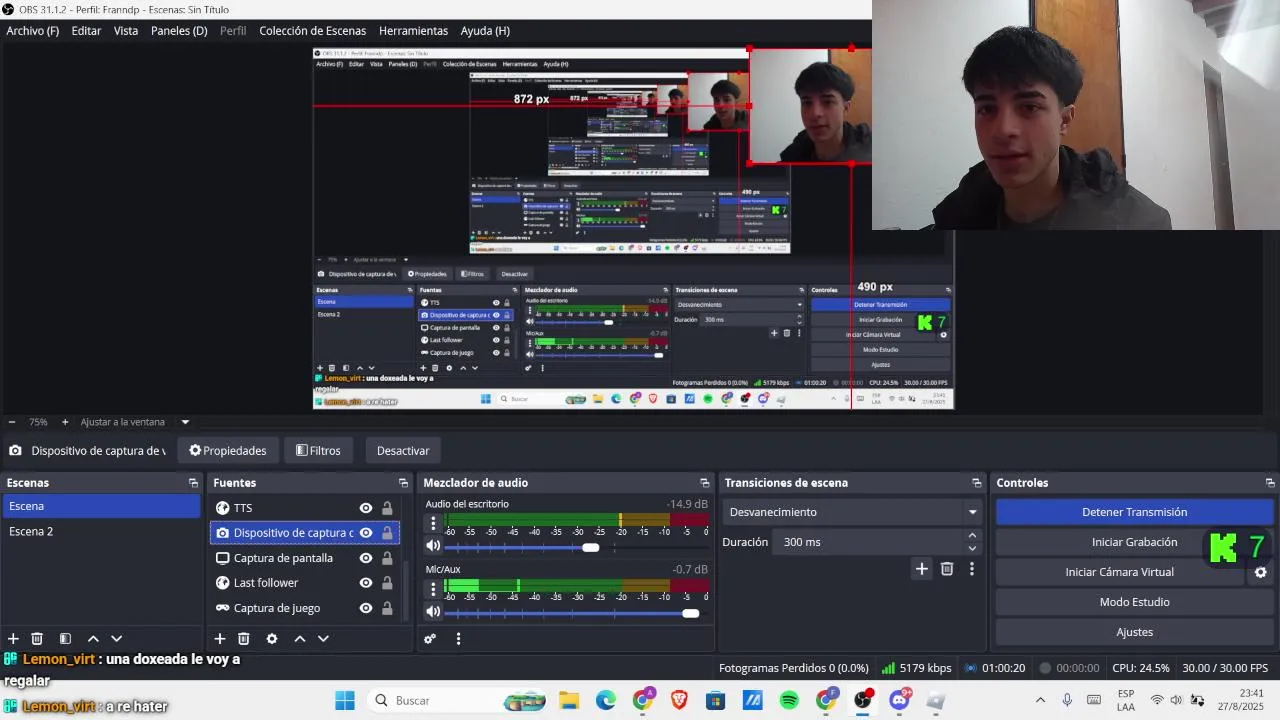Click Iniciar Cámara Virtual button
The width and height of the screenshot is (1280, 720).
(1120, 572)
